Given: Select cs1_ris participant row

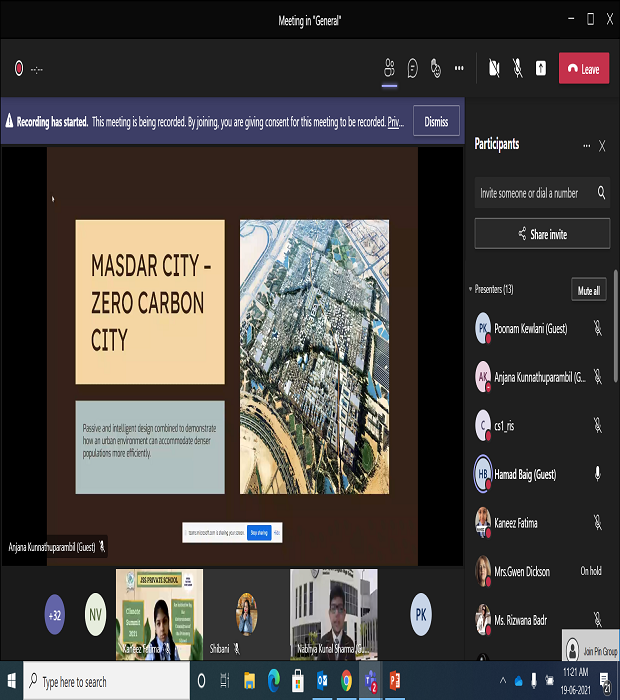Looking at the screenshot, I should click(541, 425).
